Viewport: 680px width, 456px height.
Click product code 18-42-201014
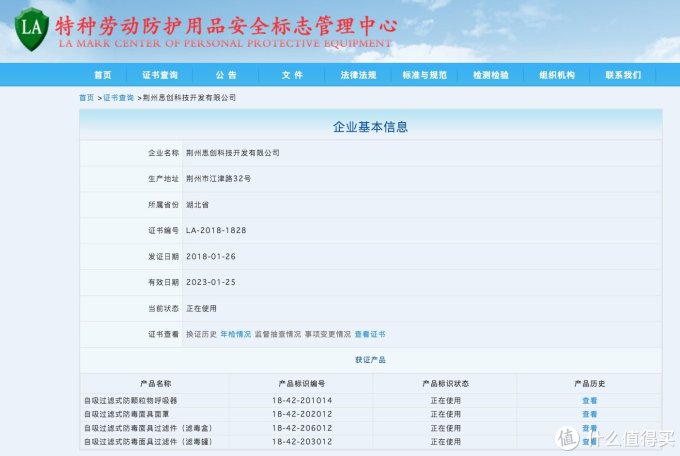pyautogui.click(x=302, y=400)
